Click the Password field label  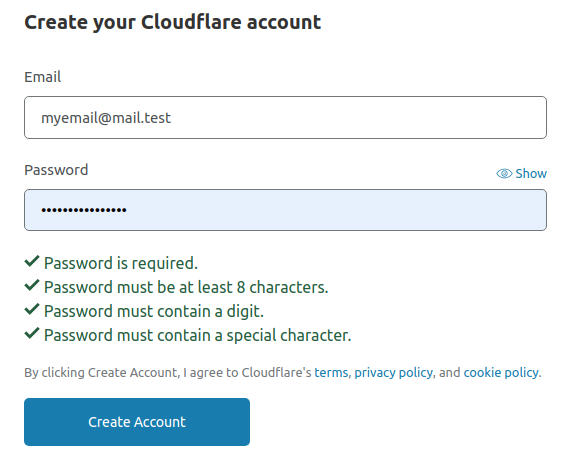(56, 170)
